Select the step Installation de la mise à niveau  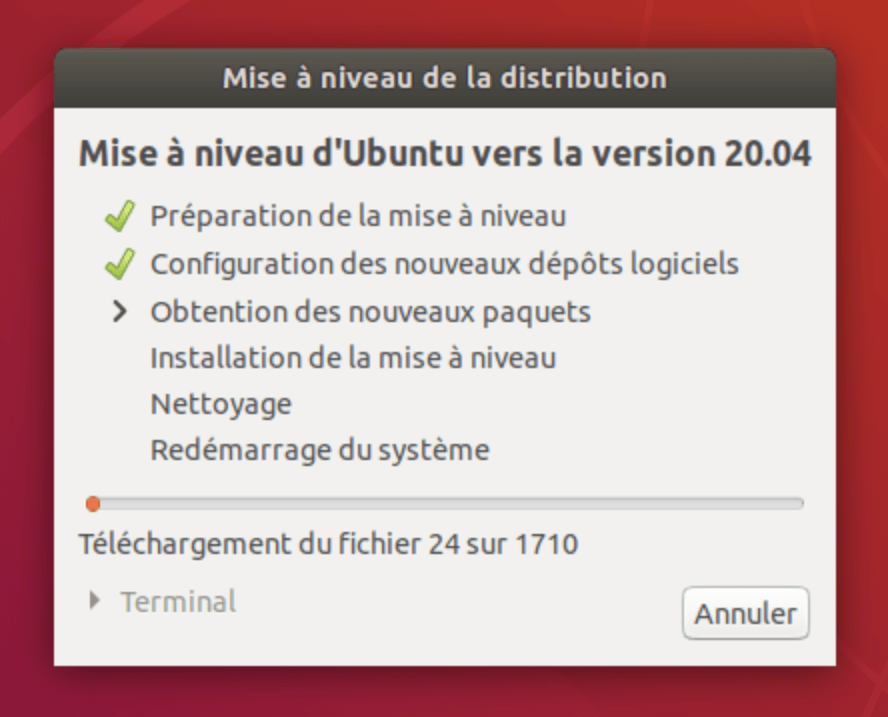tap(353, 358)
